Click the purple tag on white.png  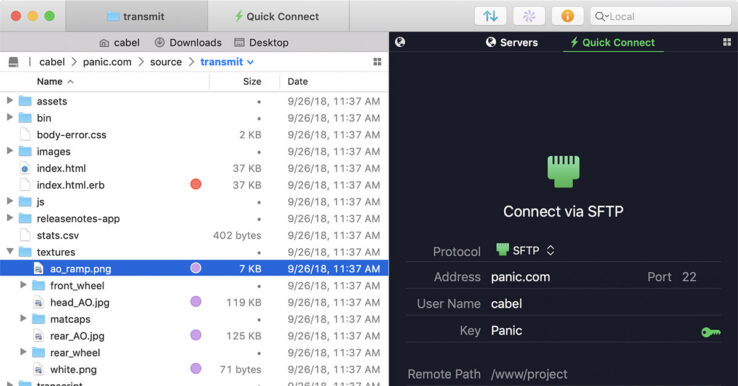[196, 369]
